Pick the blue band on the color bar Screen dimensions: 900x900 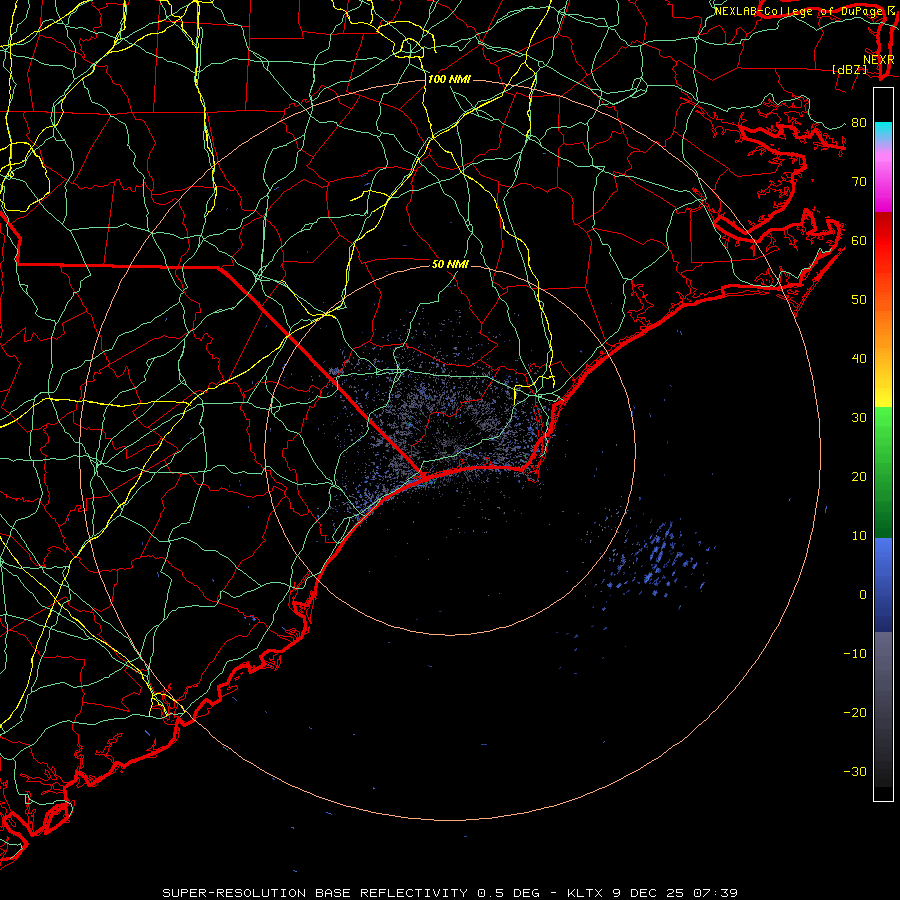[x=883, y=585]
